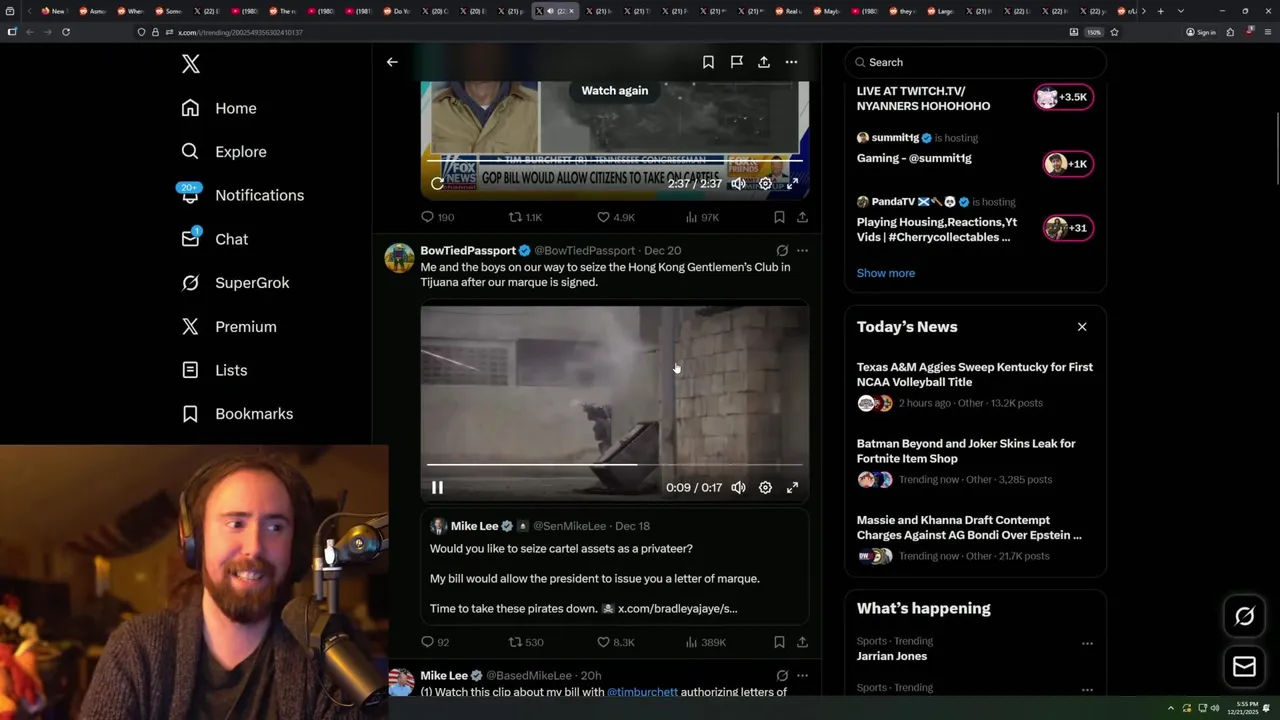Click the Grok icon on BowTiedPassport post
The height and width of the screenshot is (720, 1280).
[782, 251]
